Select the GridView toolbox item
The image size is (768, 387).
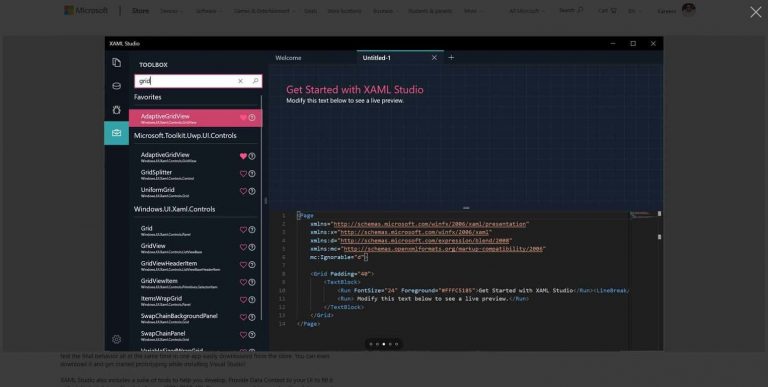coord(194,248)
